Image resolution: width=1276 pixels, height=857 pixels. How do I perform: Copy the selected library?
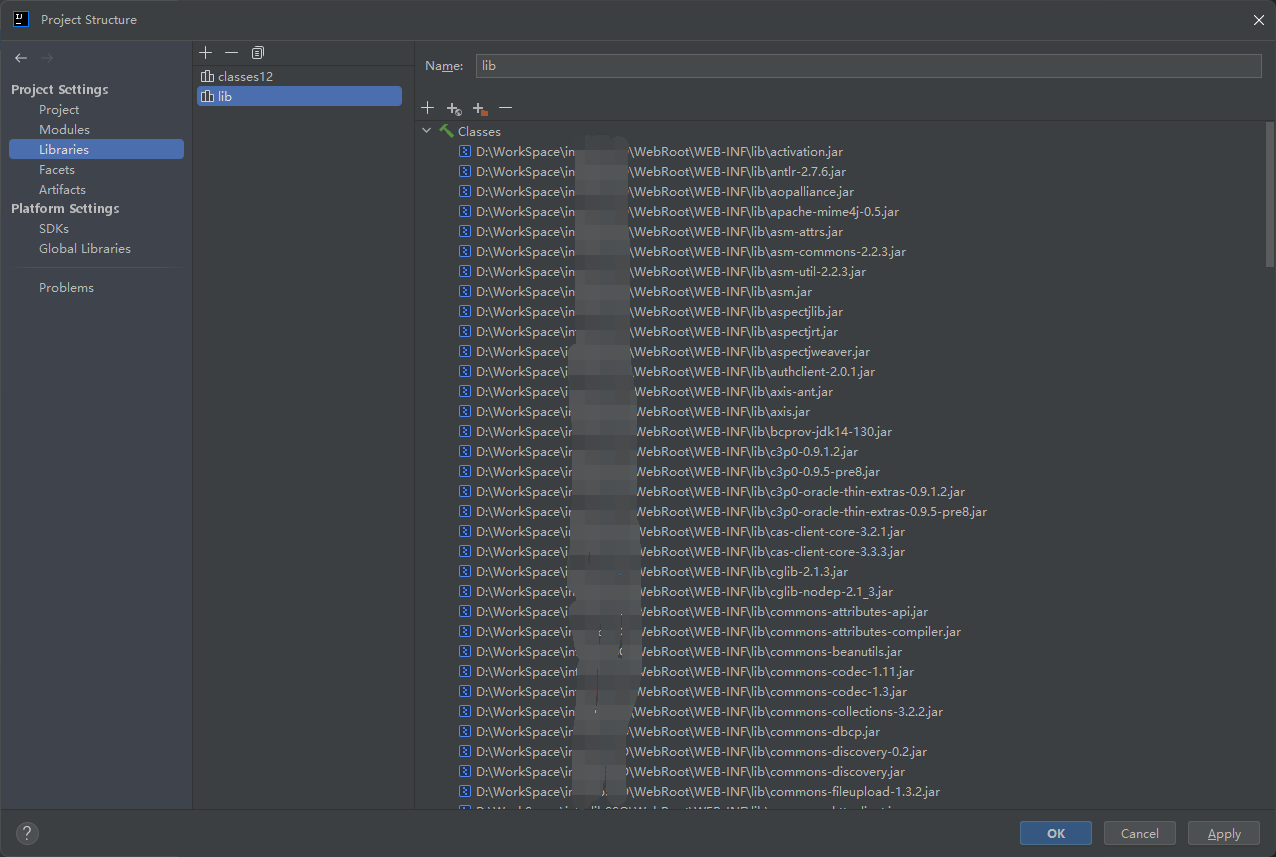pyautogui.click(x=258, y=52)
